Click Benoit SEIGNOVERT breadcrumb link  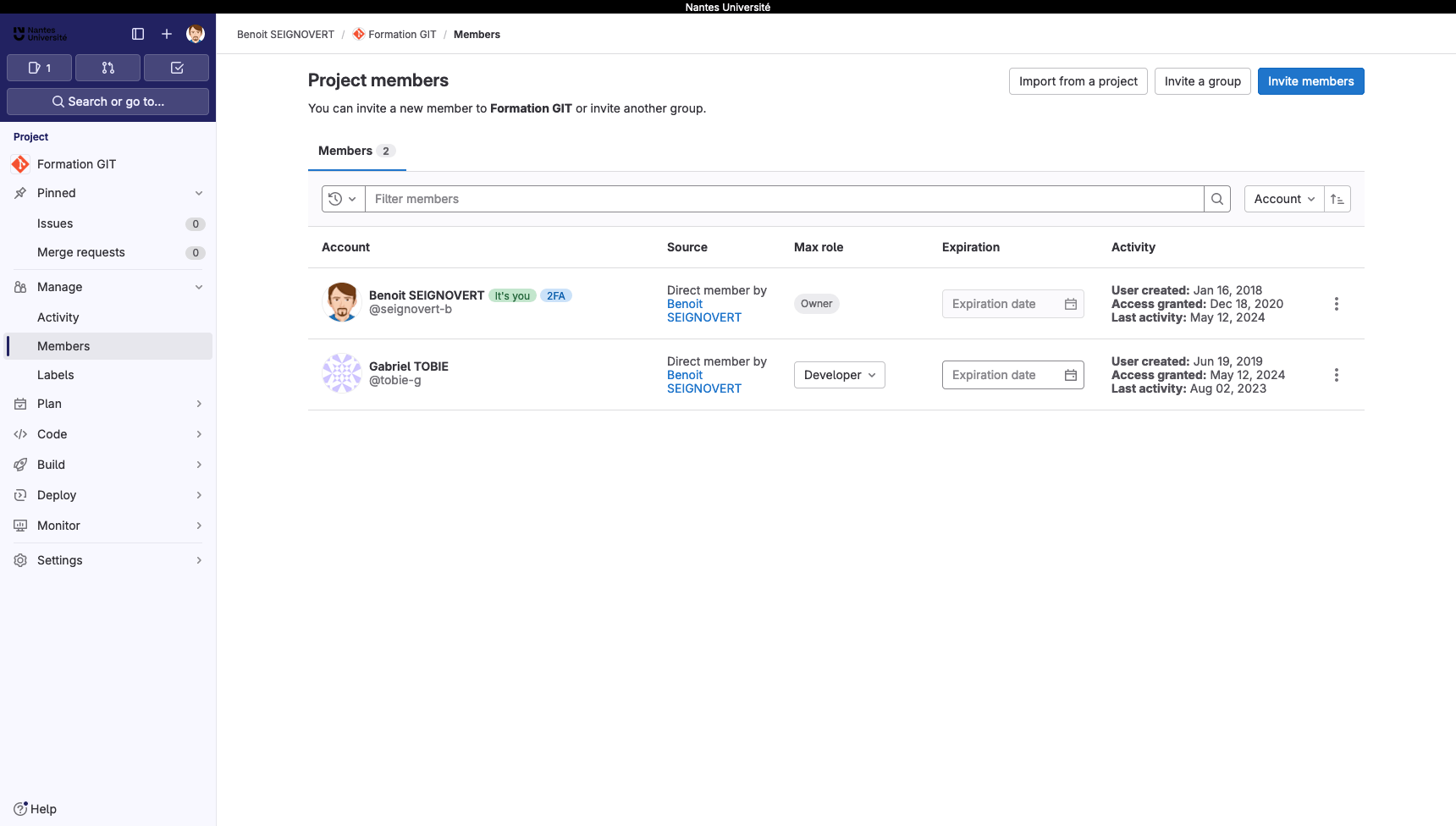click(285, 35)
